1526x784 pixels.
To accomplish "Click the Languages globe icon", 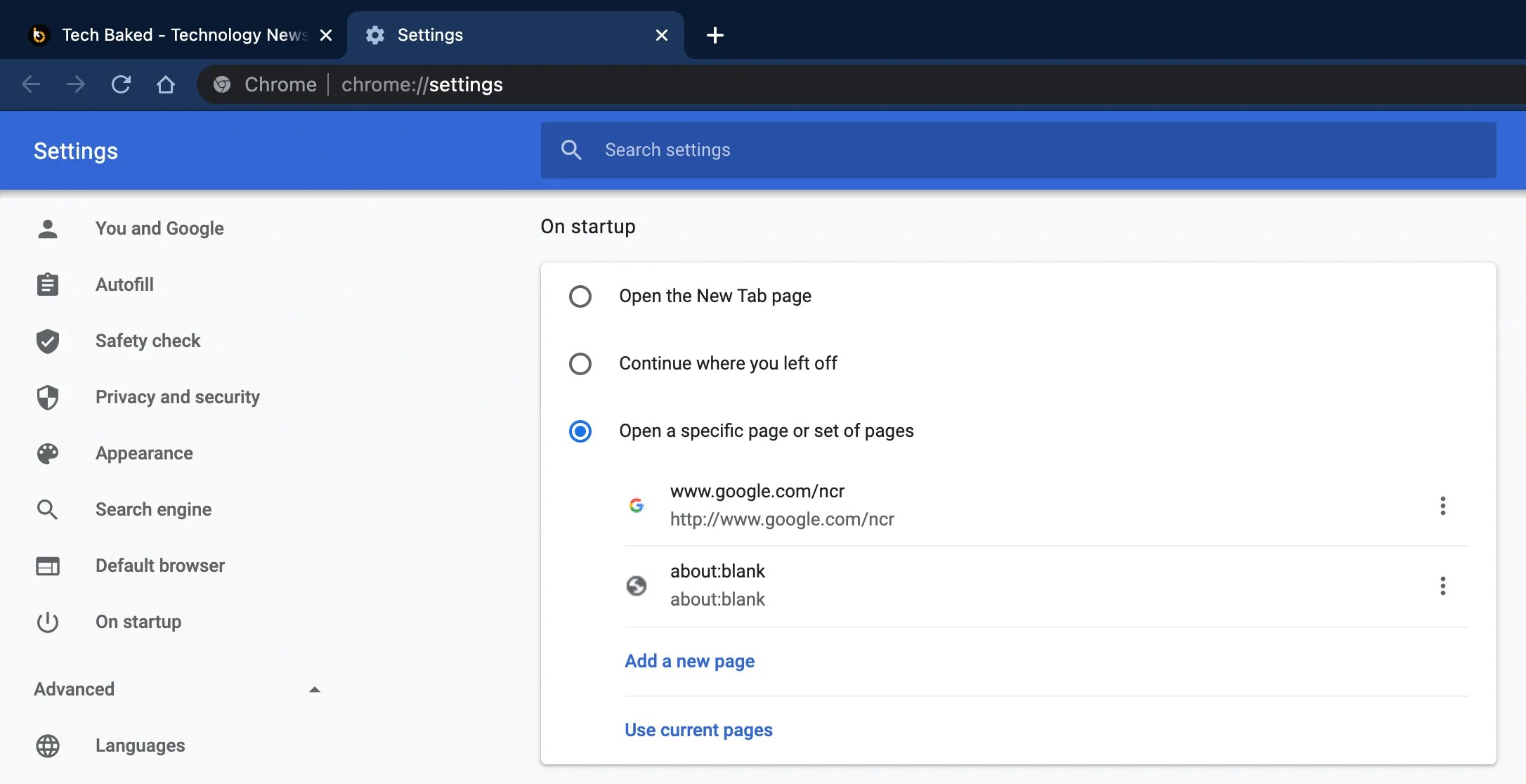I will point(48,745).
